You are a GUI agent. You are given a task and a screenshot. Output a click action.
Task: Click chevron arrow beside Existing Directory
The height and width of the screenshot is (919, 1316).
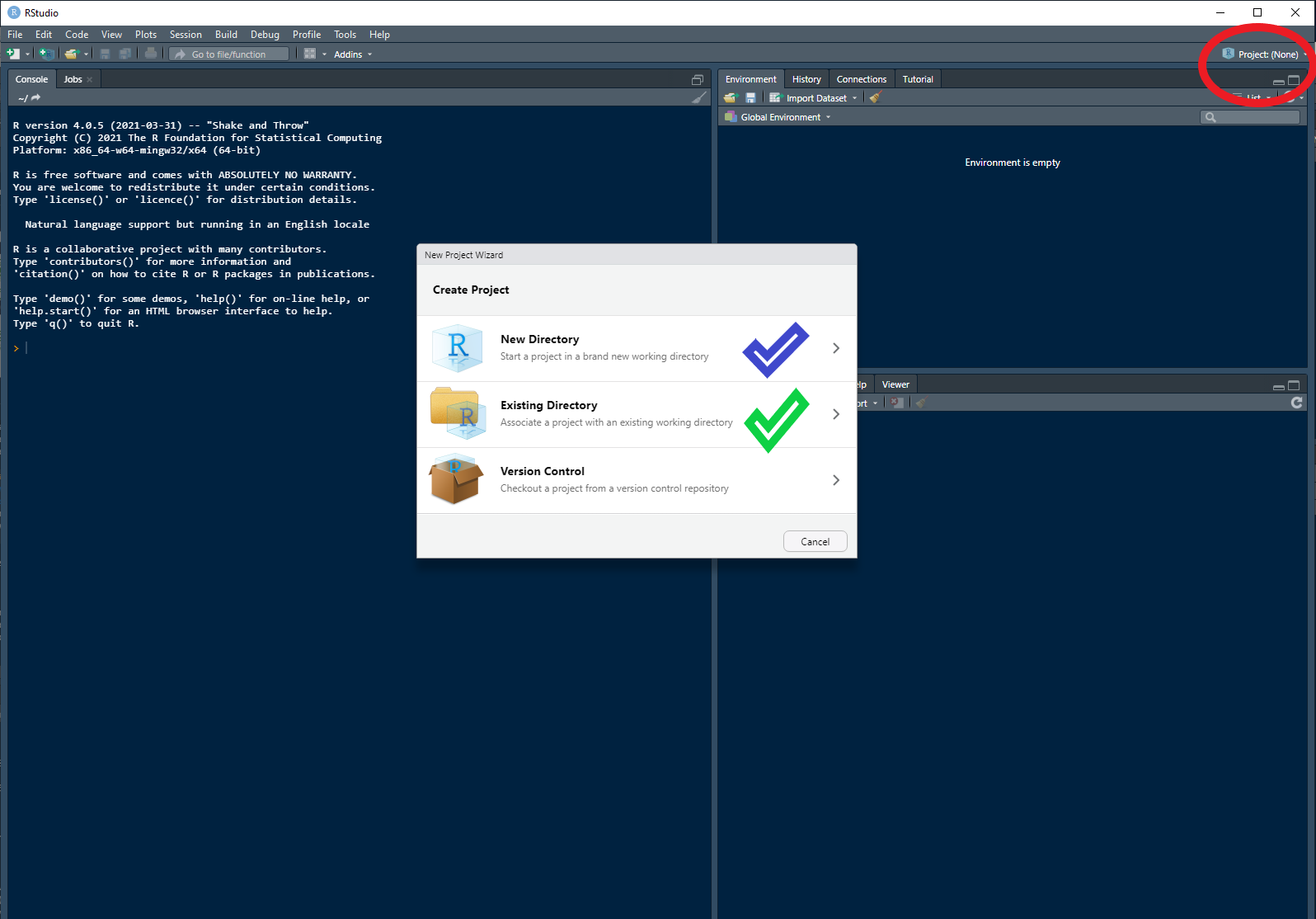coord(836,414)
